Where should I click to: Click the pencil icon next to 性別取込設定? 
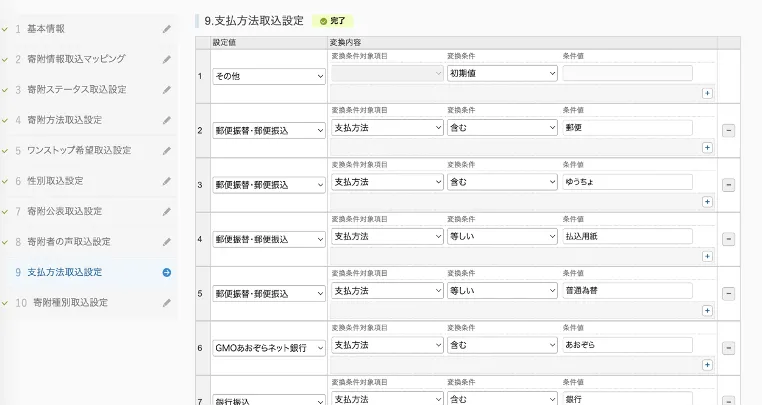[167, 181]
